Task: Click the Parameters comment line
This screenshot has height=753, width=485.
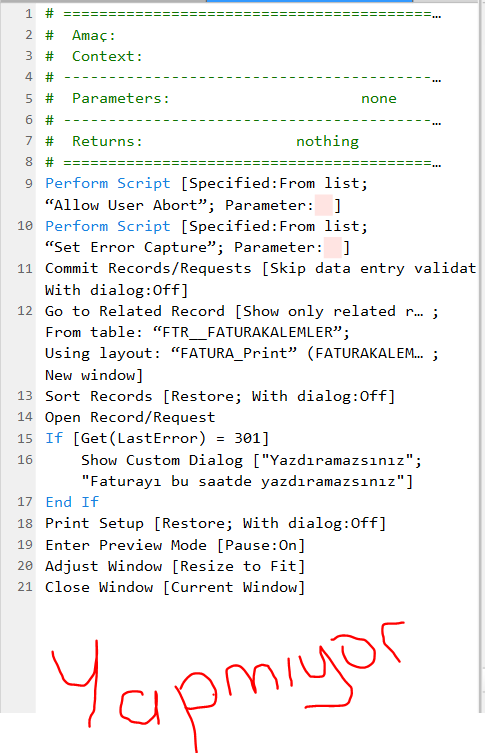Action: [x=221, y=98]
